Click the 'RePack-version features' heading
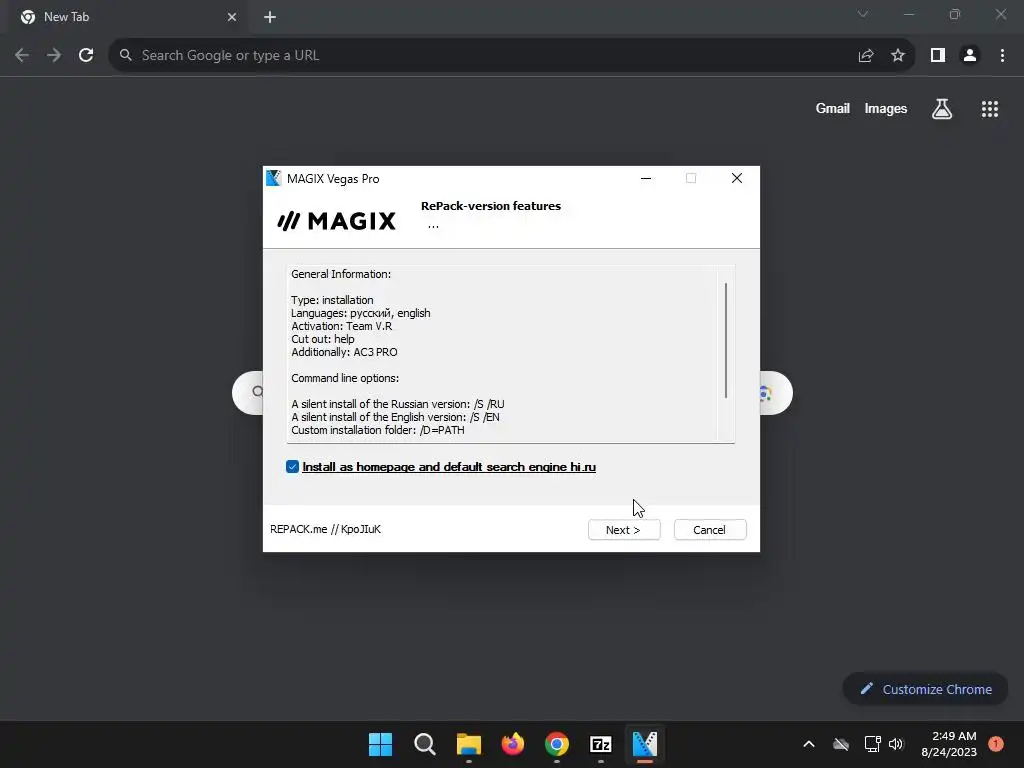Viewport: 1024px width, 768px height. tap(491, 206)
